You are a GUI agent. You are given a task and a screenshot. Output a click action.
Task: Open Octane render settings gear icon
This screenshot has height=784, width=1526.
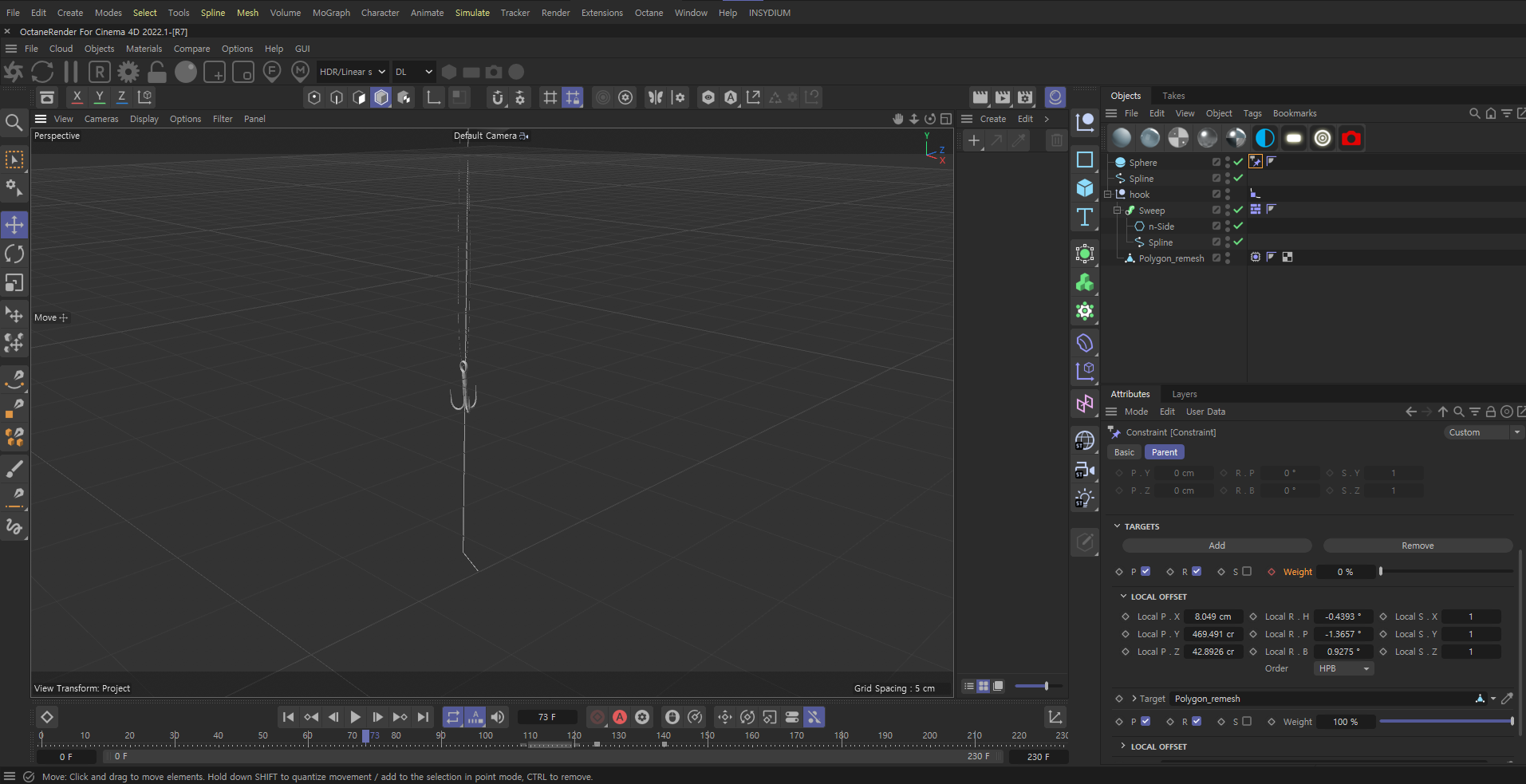pyautogui.click(x=128, y=72)
